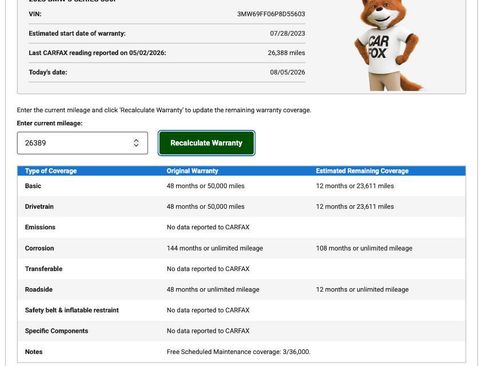Click Drivetrain original 48 months or 50,000 miles
488x366 pixels.
(206, 207)
